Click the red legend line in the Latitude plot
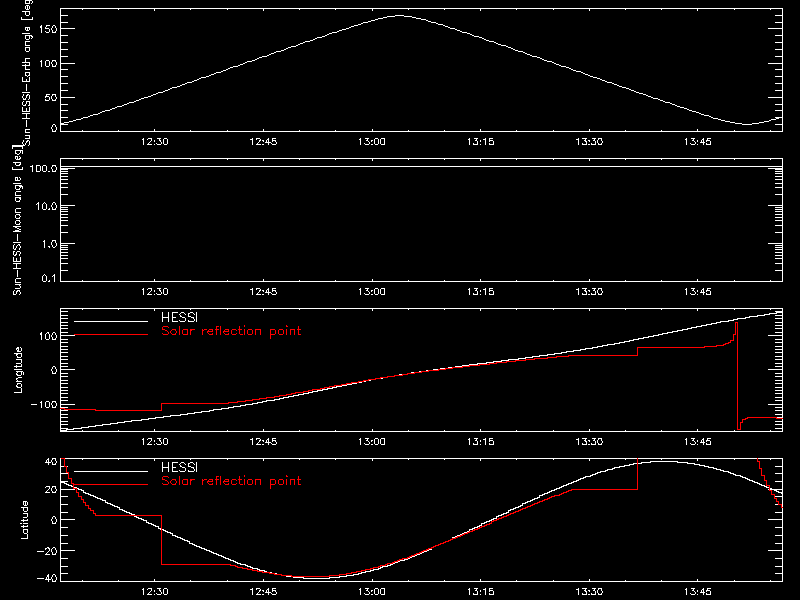The width and height of the screenshot is (800, 600). pos(111,485)
